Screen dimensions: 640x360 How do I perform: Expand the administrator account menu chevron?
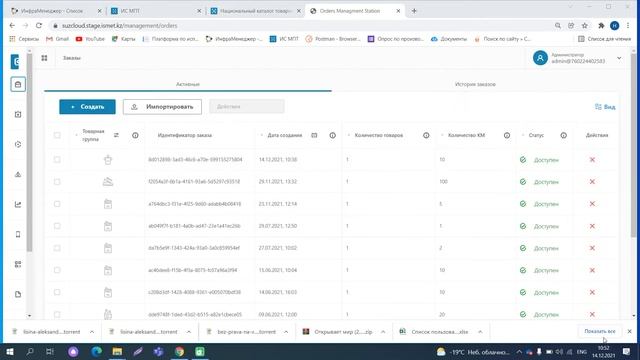click(x=619, y=58)
